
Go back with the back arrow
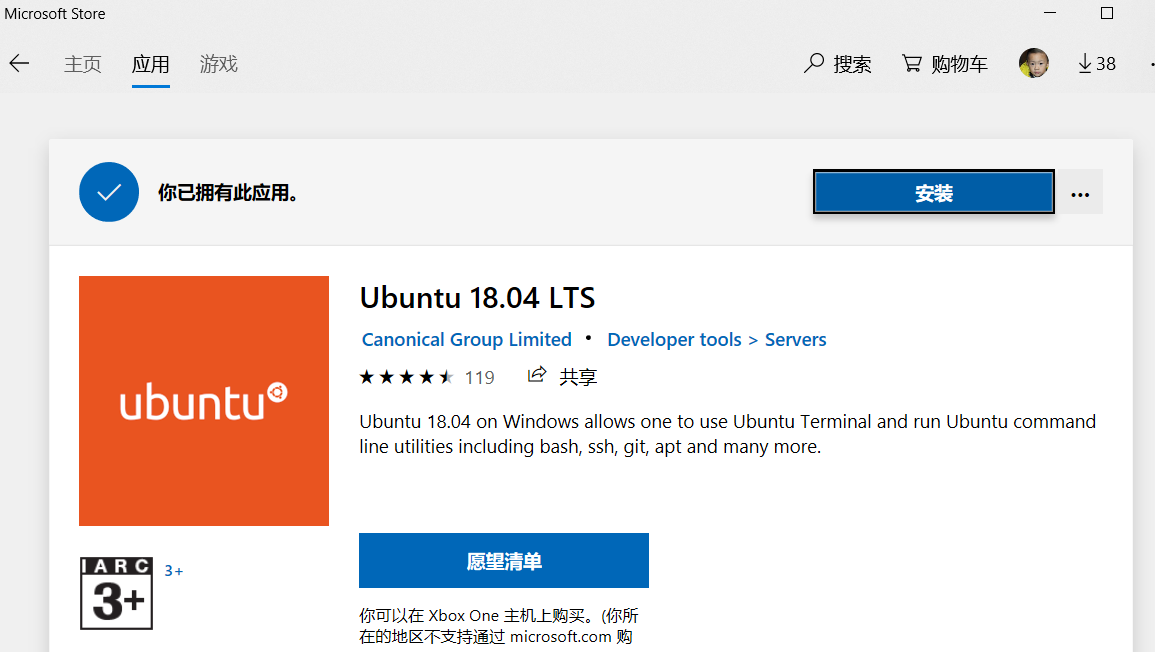[x=19, y=63]
